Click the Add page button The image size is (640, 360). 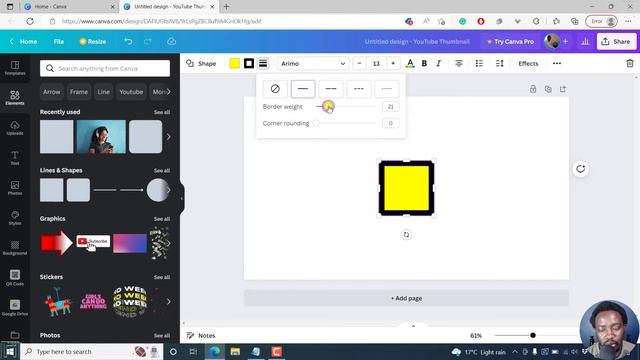point(406,298)
